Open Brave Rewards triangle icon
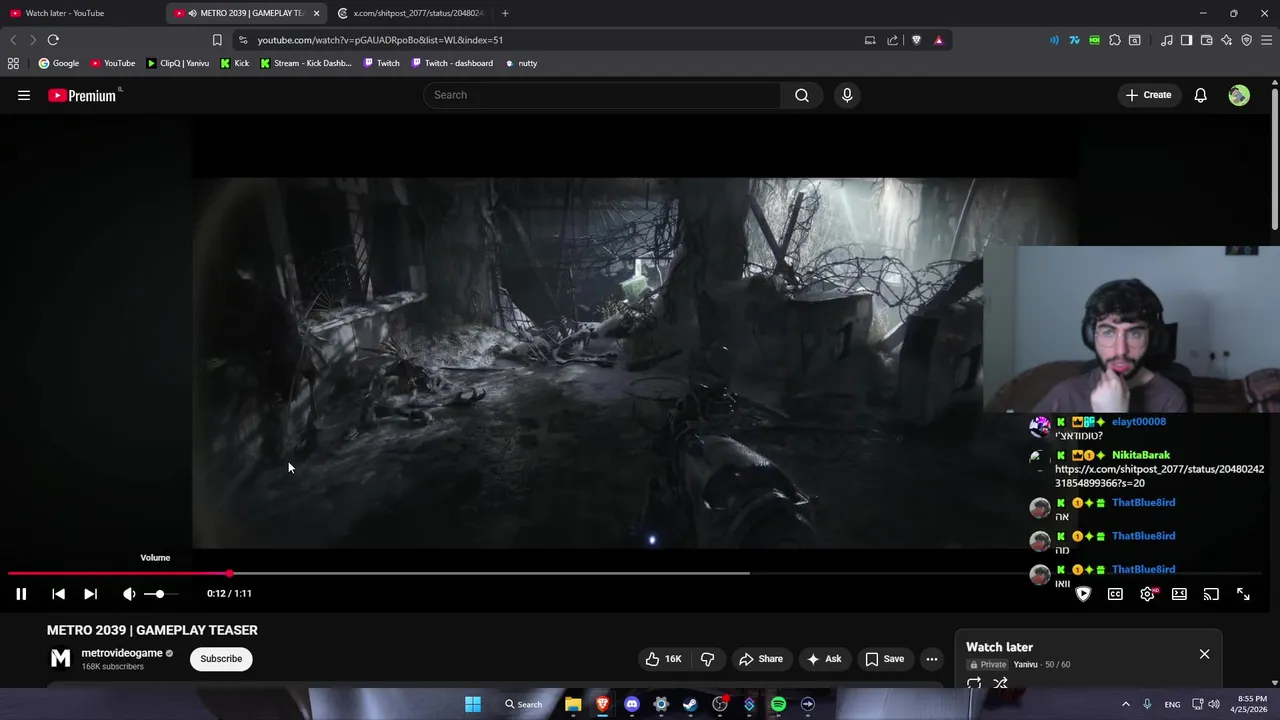 tap(938, 40)
